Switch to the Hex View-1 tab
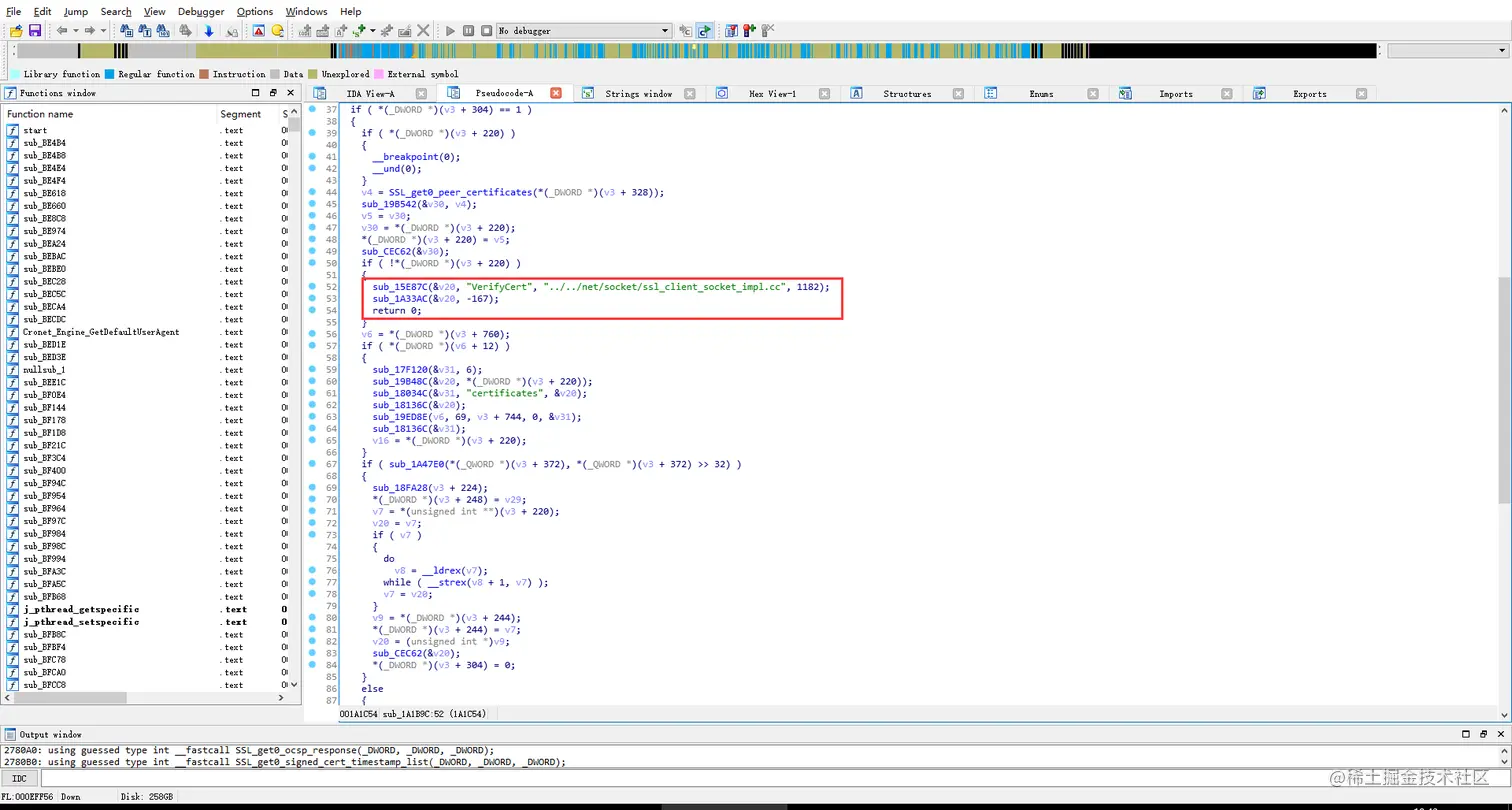This screenshot has width=1512, height=810. click(772, 94)
